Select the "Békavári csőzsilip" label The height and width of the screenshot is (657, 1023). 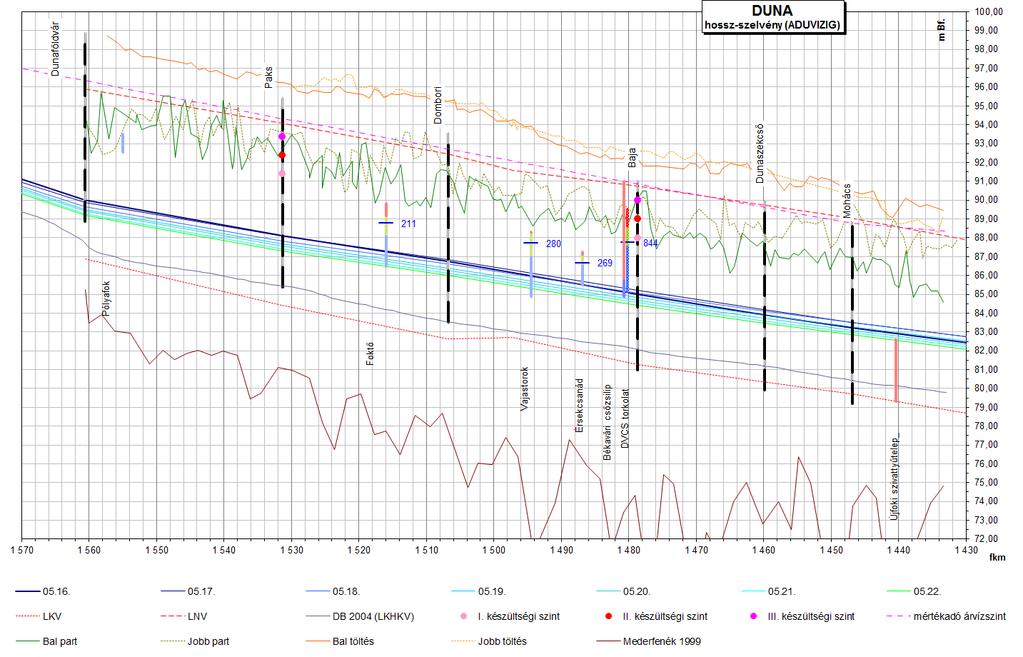607,423
